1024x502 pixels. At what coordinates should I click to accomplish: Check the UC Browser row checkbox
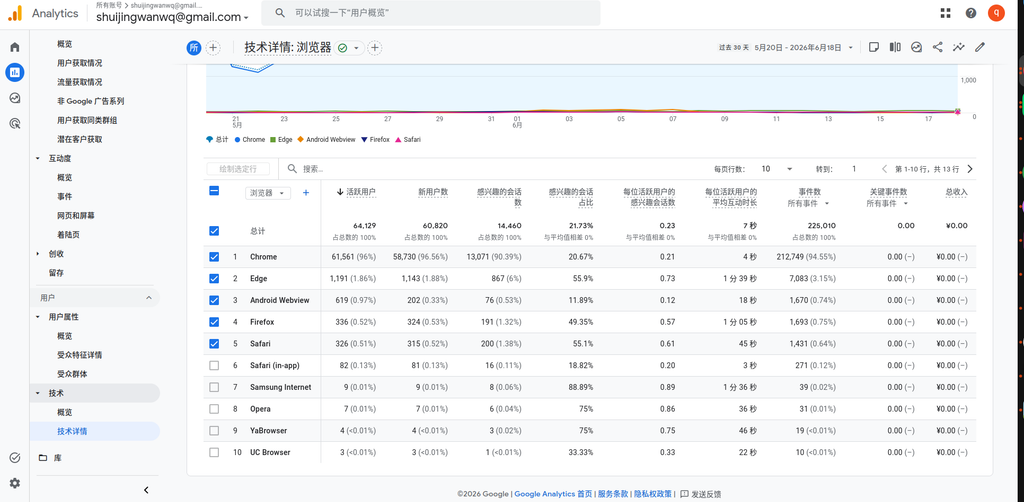point(214,452)
